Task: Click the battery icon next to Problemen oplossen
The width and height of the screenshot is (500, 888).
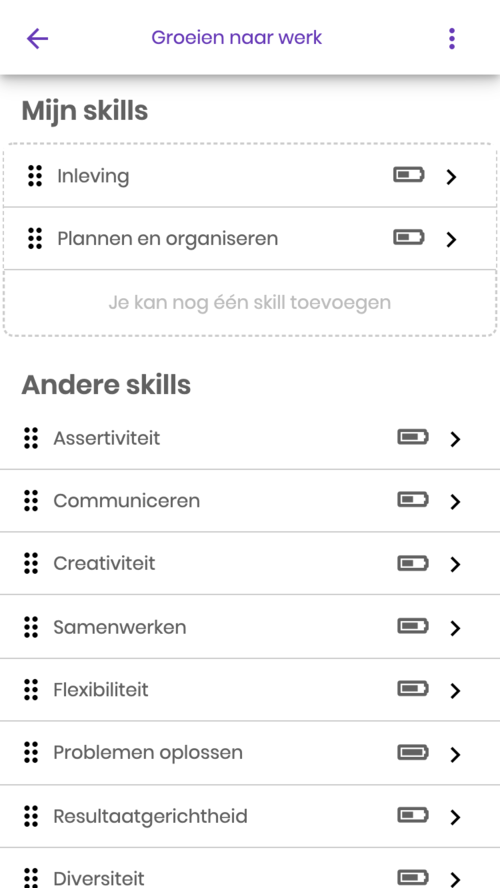Action: point(413,752)
